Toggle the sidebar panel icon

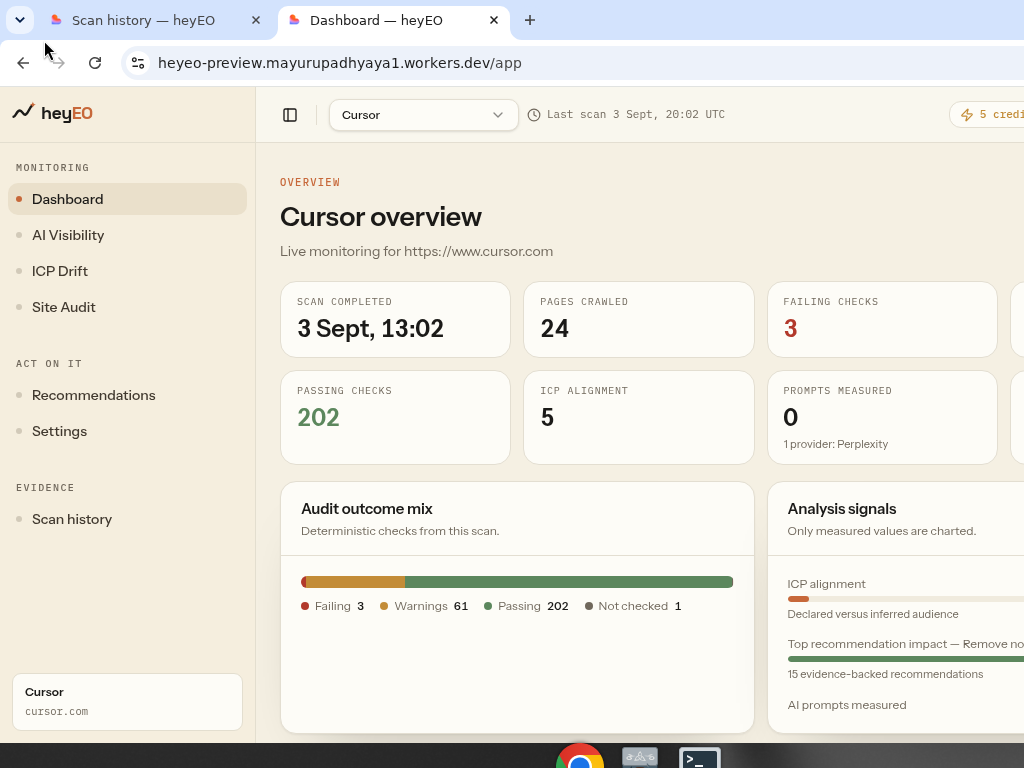(x=290, y=115)
